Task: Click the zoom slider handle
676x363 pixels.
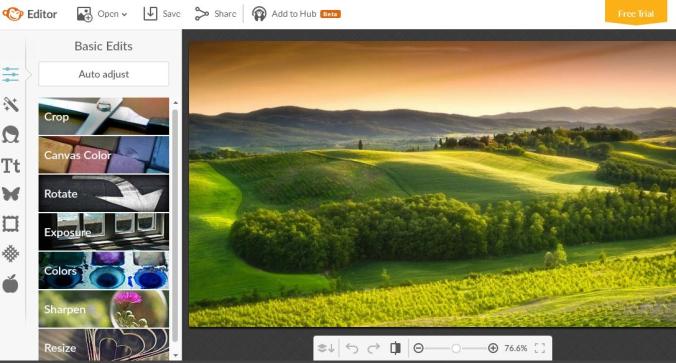Action: tap(456, 348)
